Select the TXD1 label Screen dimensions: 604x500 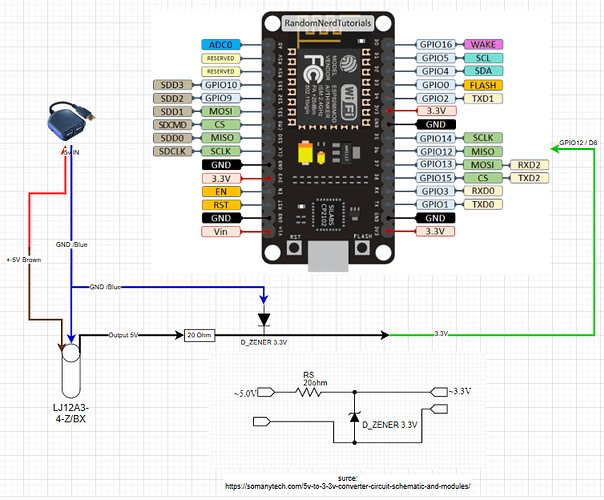pos(483,98)
